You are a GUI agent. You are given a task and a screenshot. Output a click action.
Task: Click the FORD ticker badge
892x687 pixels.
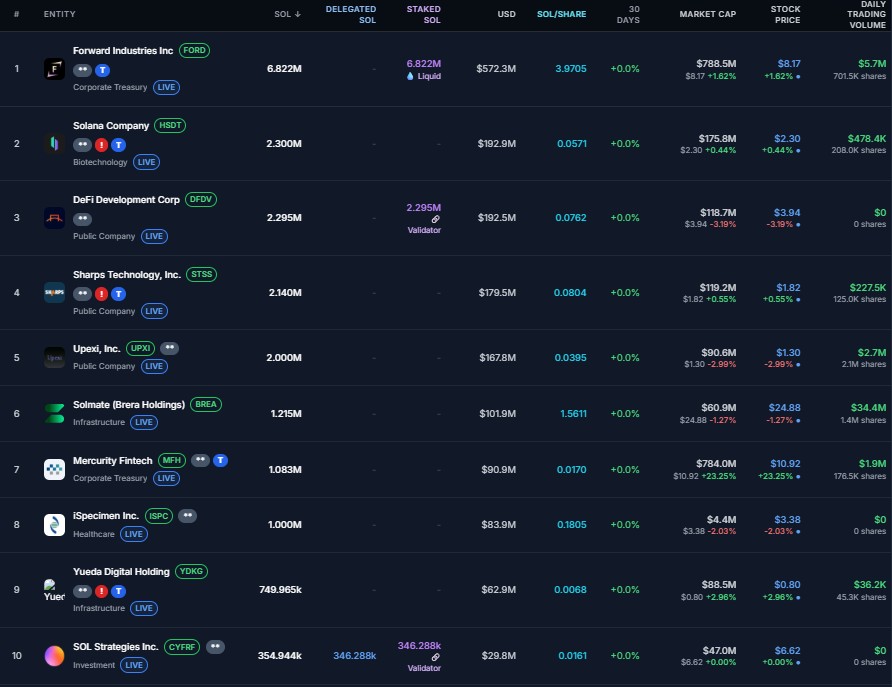pyautogui.click(x=195, y=51)
